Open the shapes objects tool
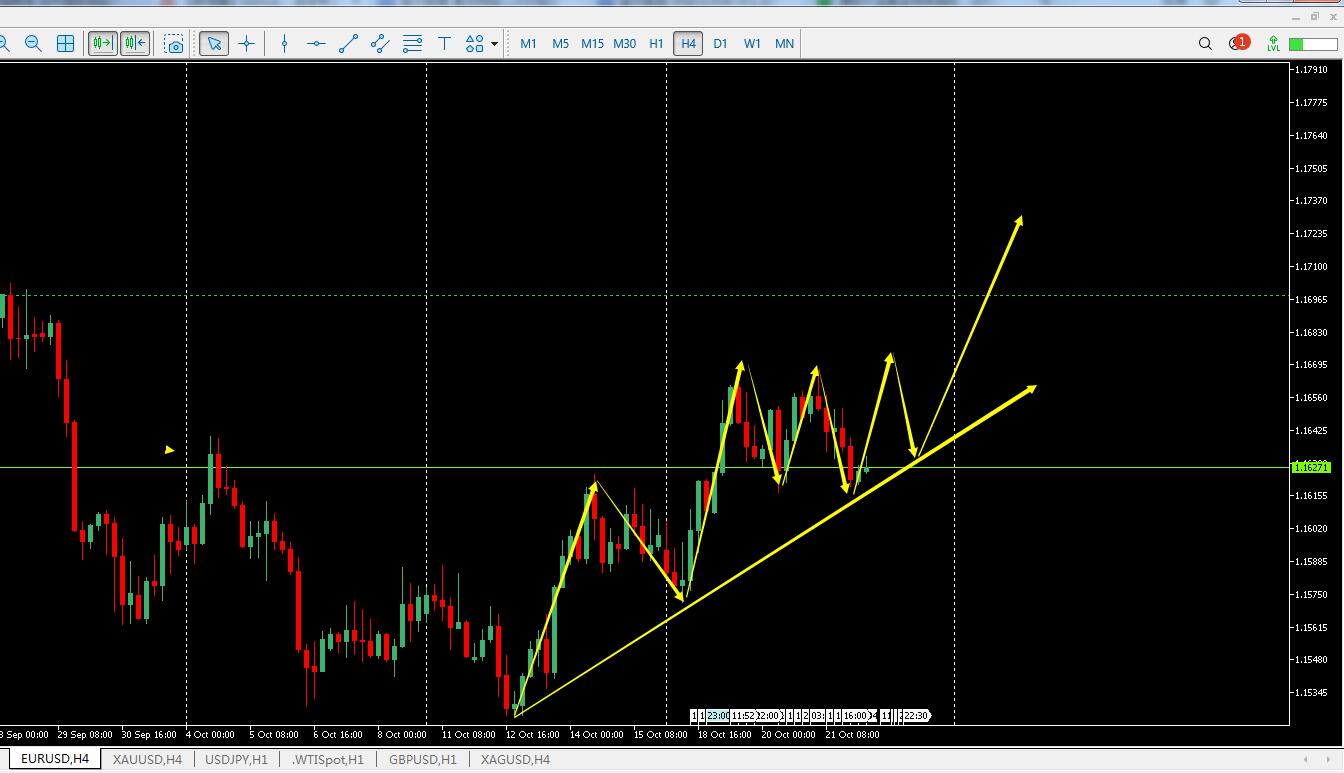 click(x=475, y=43)
